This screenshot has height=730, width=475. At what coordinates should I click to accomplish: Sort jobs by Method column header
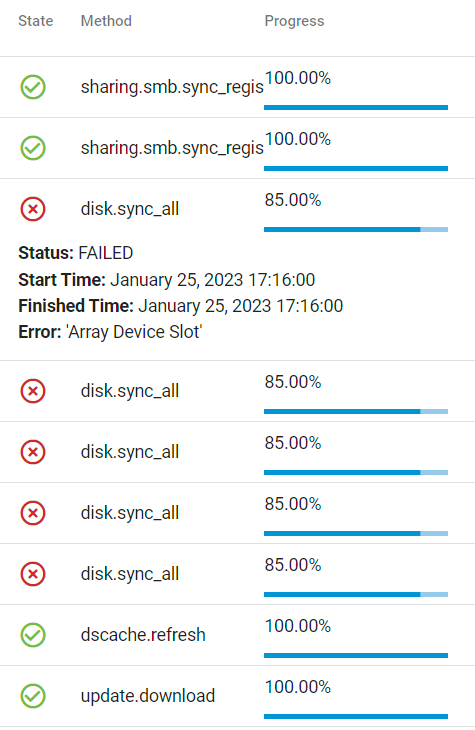coord(106,21)
